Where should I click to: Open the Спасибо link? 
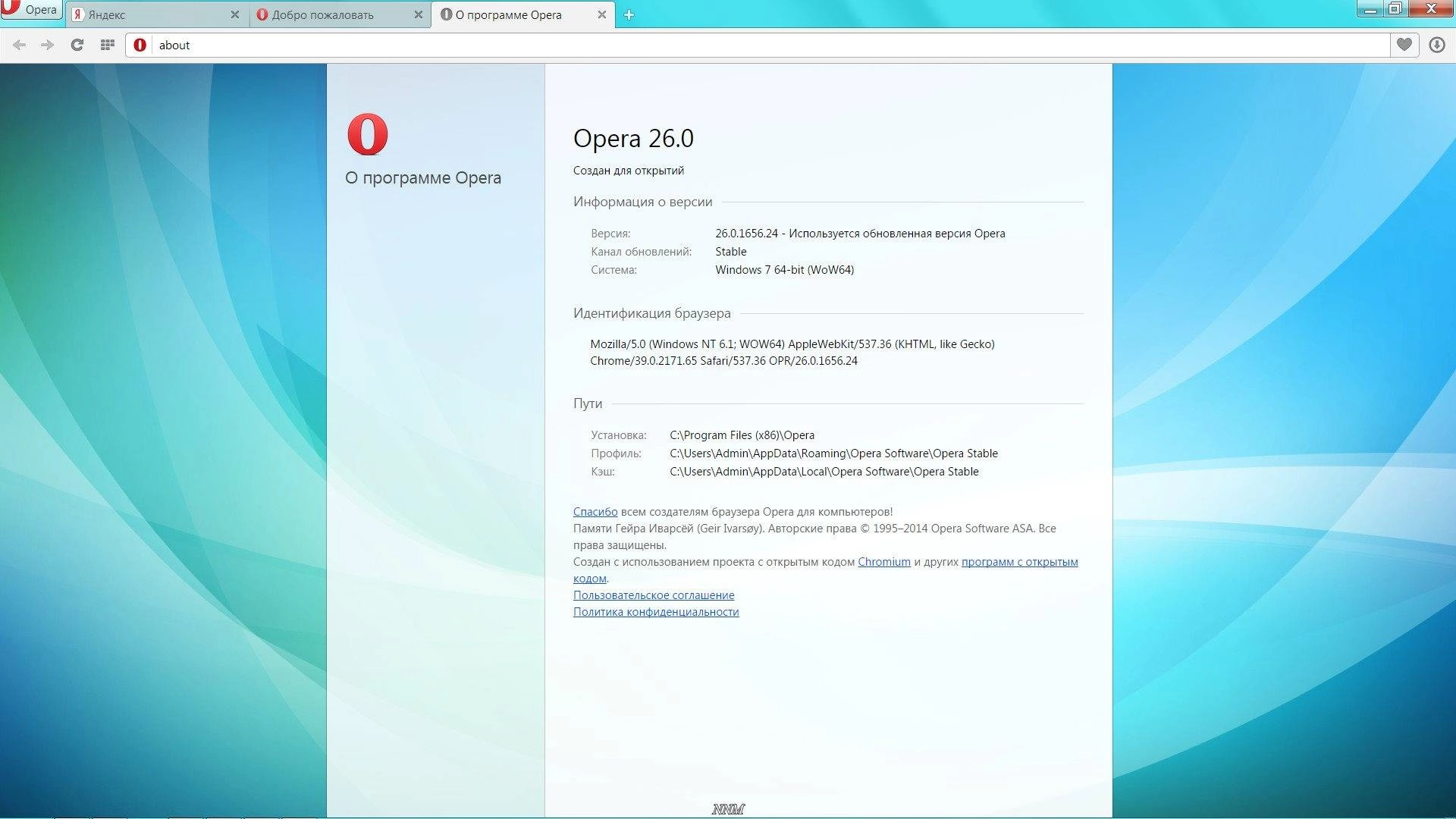[595, 512]
